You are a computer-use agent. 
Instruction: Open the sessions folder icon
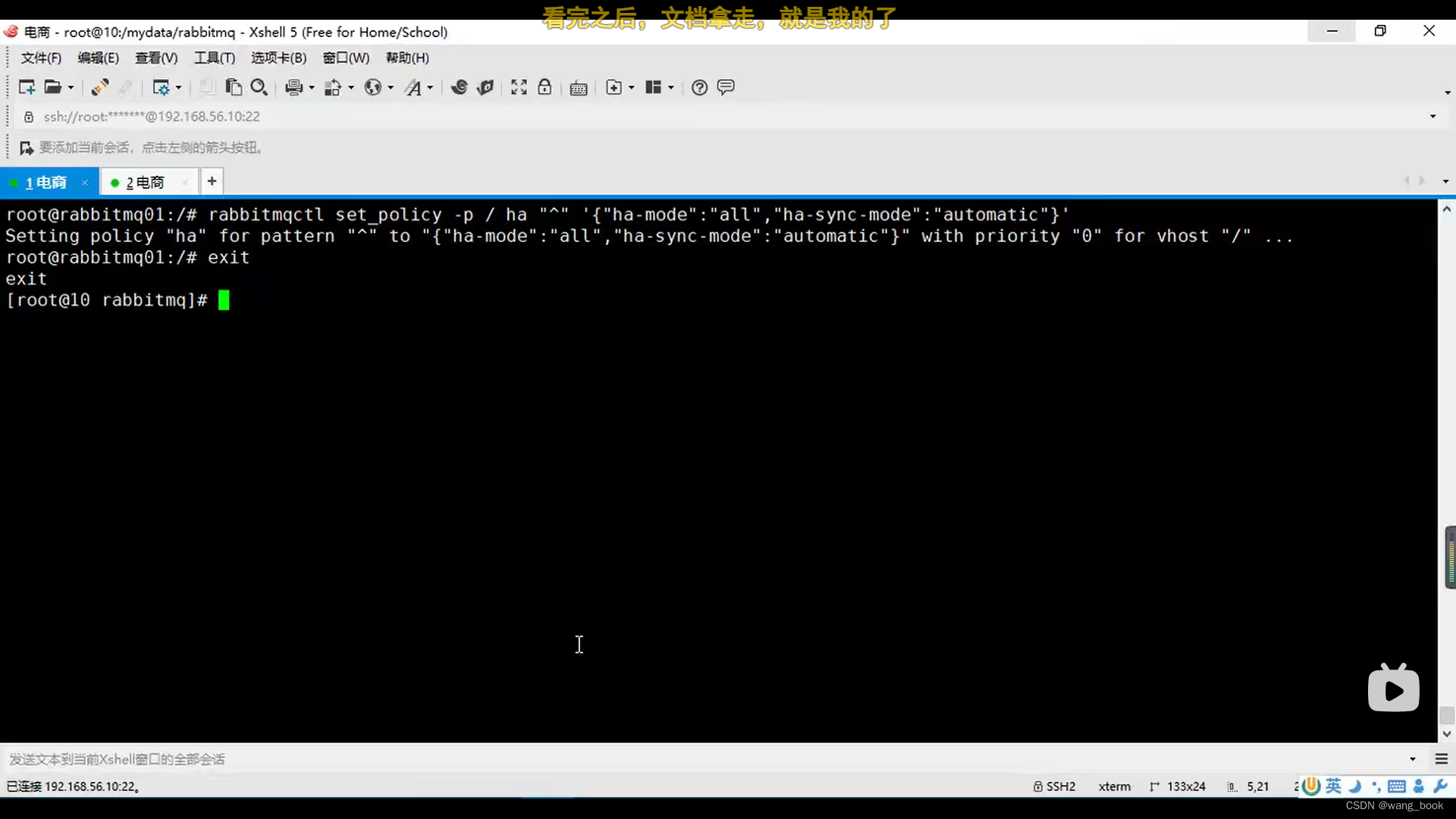[52, 87]
